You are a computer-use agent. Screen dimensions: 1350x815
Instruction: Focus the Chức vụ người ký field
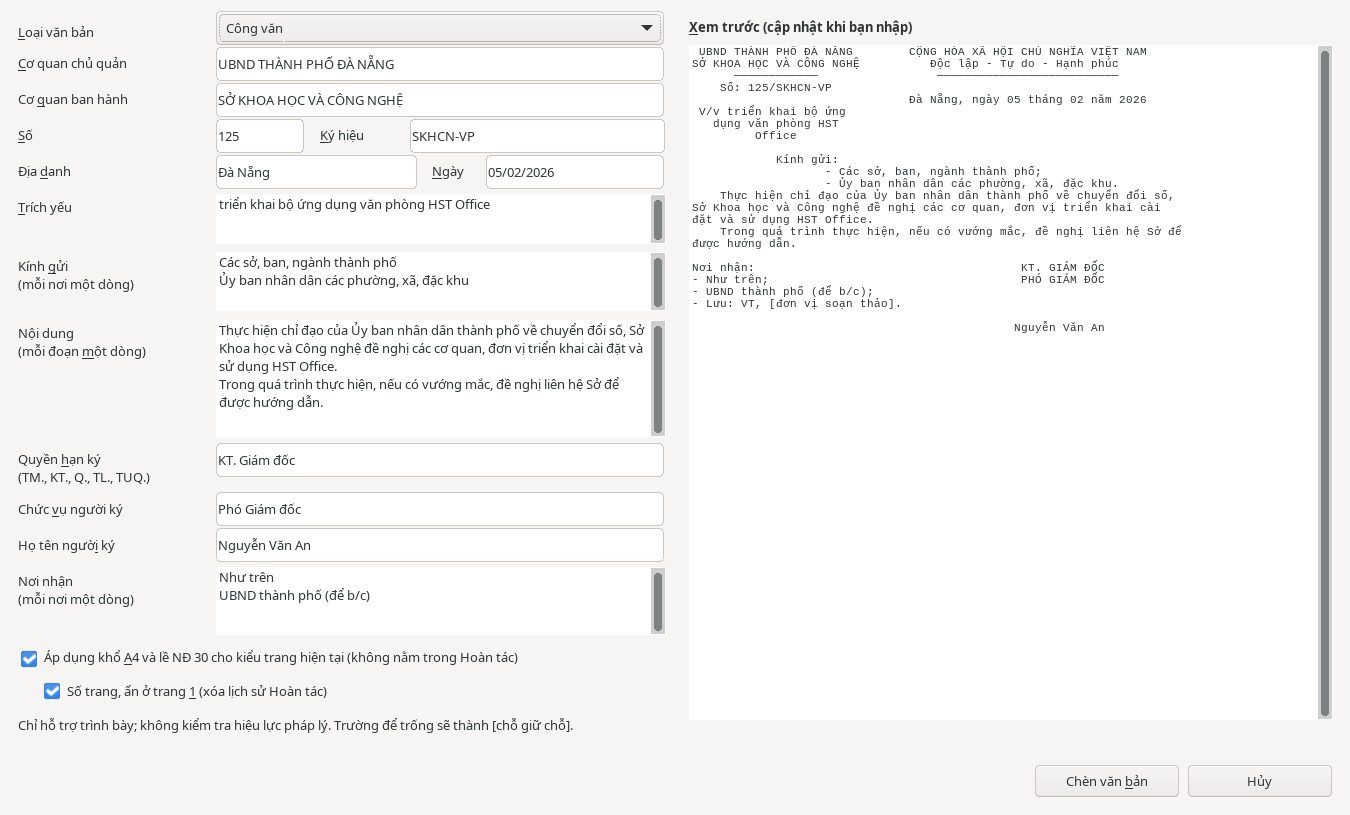pos(440,509)
